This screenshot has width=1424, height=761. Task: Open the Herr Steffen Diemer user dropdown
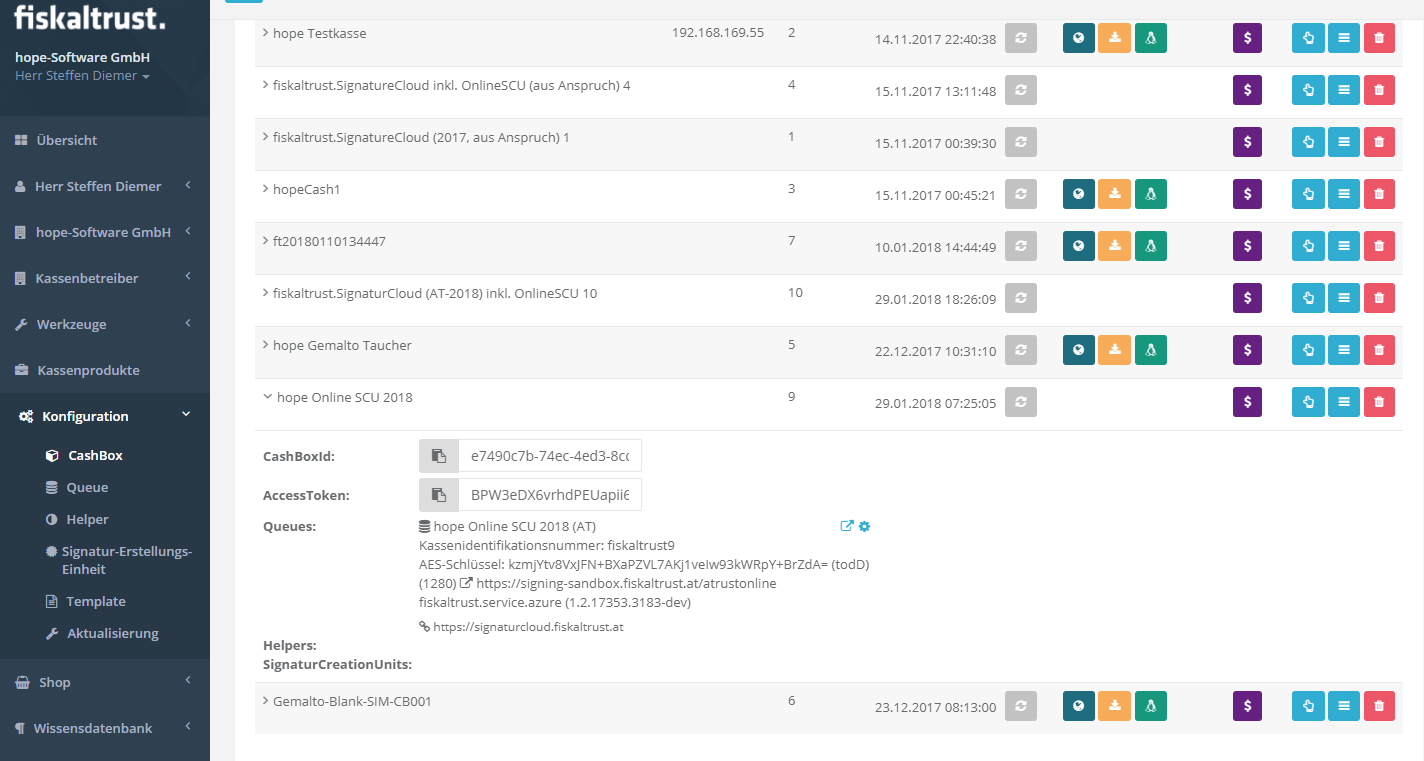point(83,76)
